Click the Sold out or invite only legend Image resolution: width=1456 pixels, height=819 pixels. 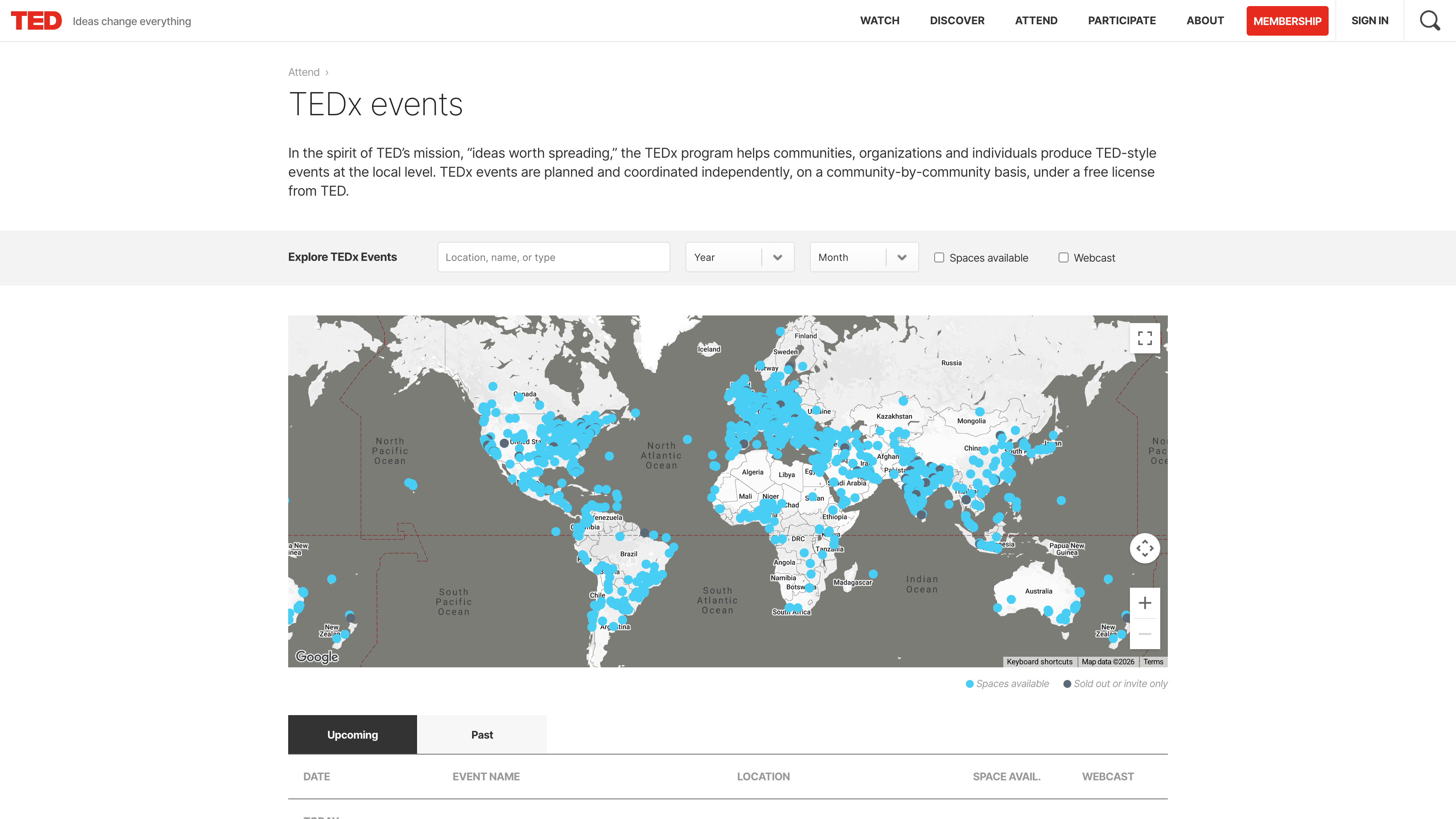pos(1115,683)
